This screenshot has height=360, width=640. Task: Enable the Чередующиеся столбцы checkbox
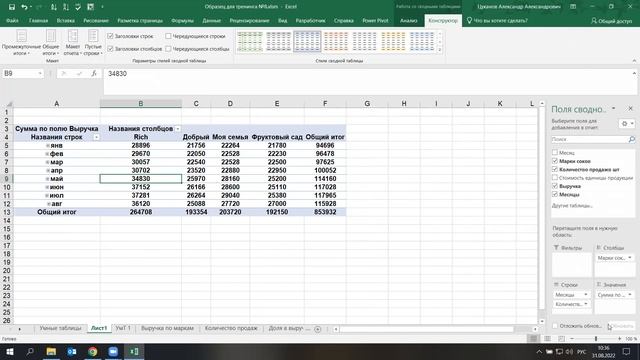(x=168, y=49)
